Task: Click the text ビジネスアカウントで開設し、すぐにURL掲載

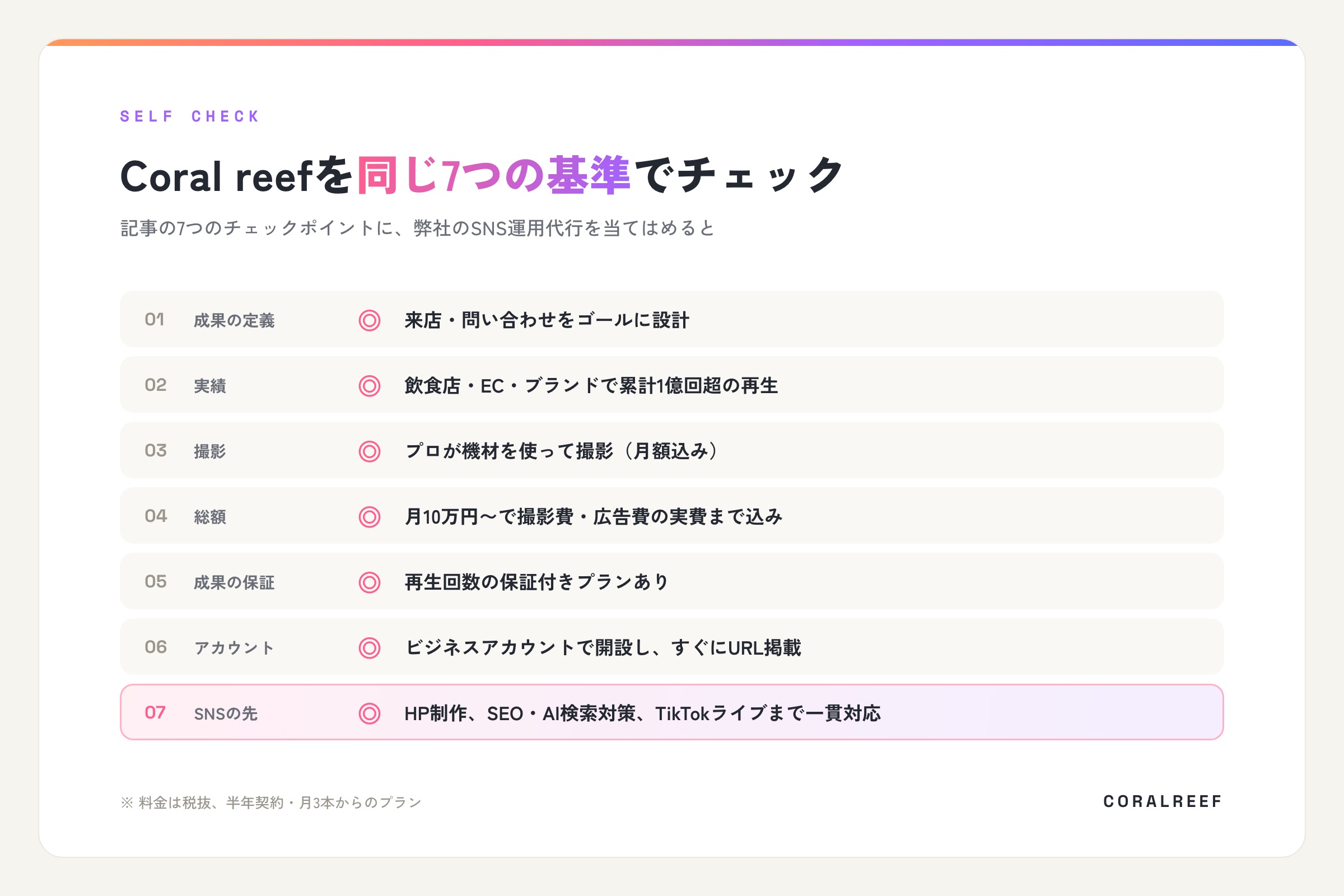Action: [603, 648]
